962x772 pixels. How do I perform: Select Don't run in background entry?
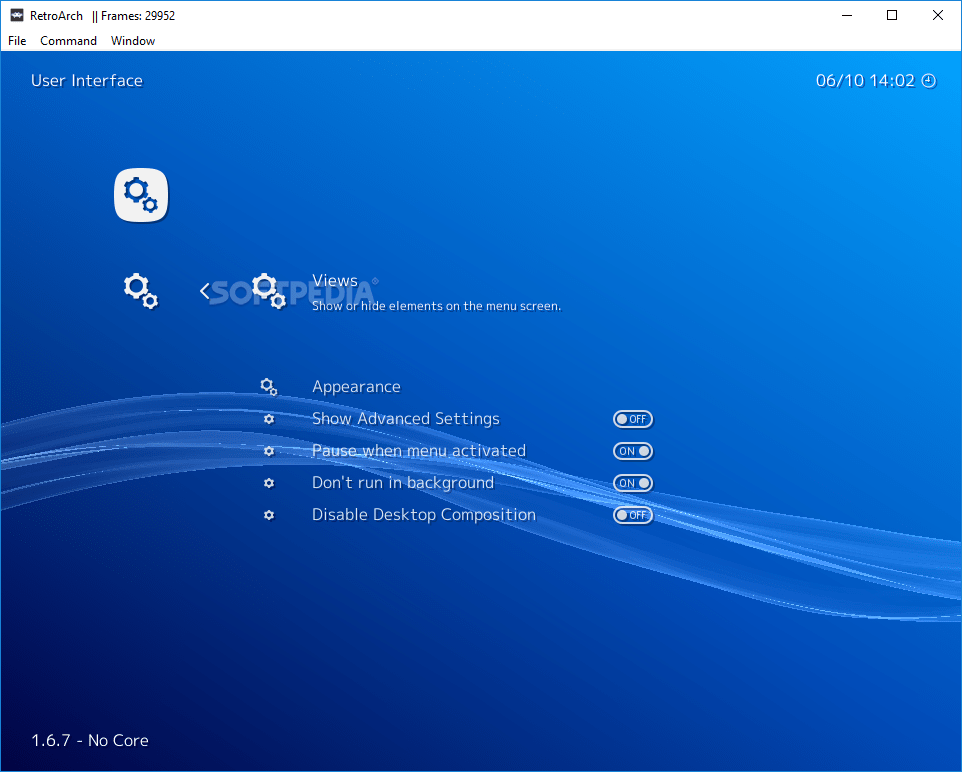tap(402, 483)
